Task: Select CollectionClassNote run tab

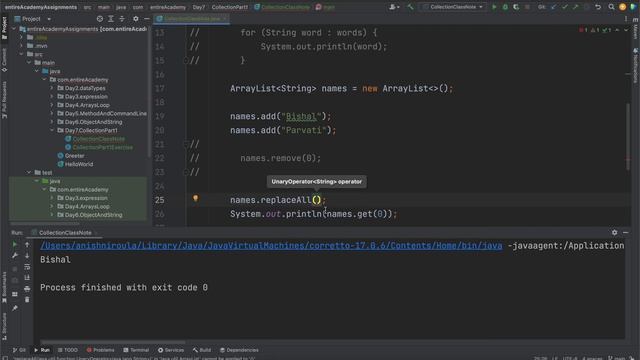Action: click(64, 233)
